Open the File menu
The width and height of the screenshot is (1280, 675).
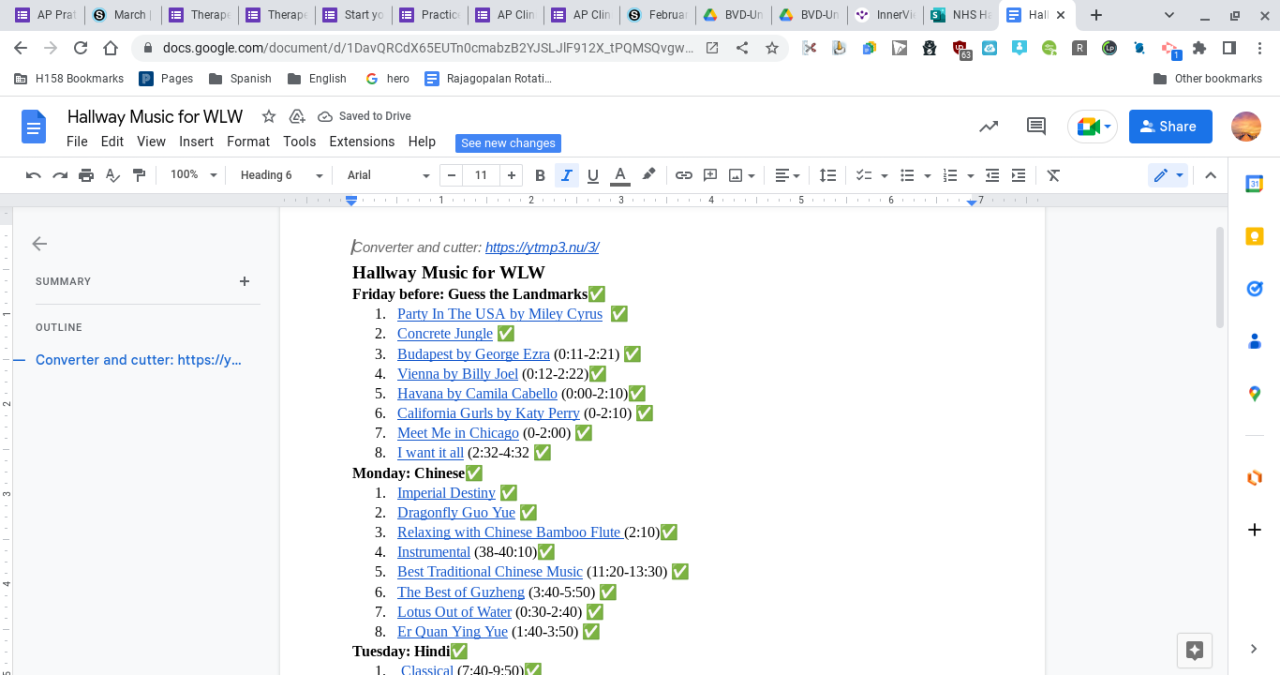tap(77, 142)
